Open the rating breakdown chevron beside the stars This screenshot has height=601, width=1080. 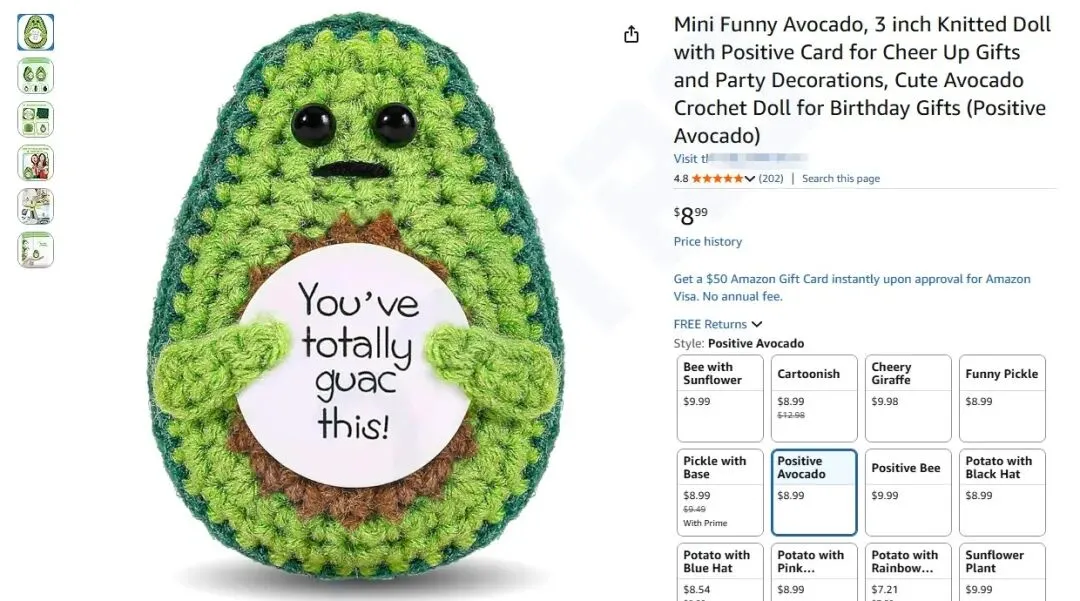click(x=750, y=179)
